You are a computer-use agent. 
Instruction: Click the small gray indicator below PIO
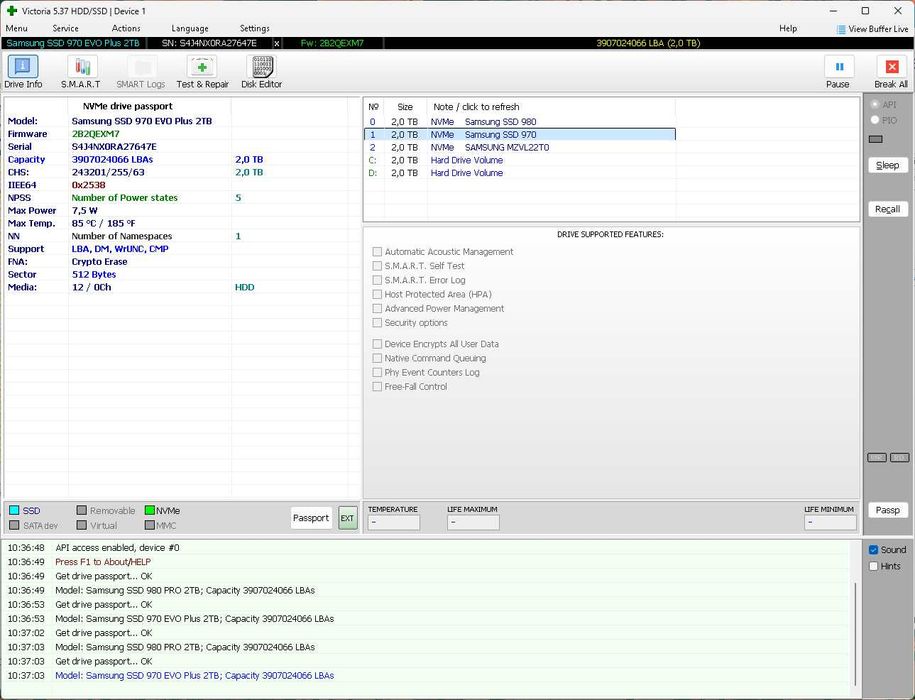click(x=876, y=139)
